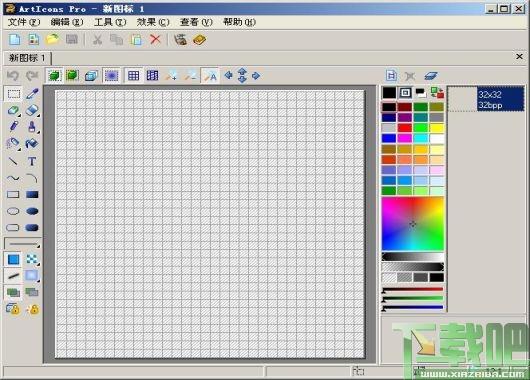Toggle the opaque blue square draw mode

14,259
